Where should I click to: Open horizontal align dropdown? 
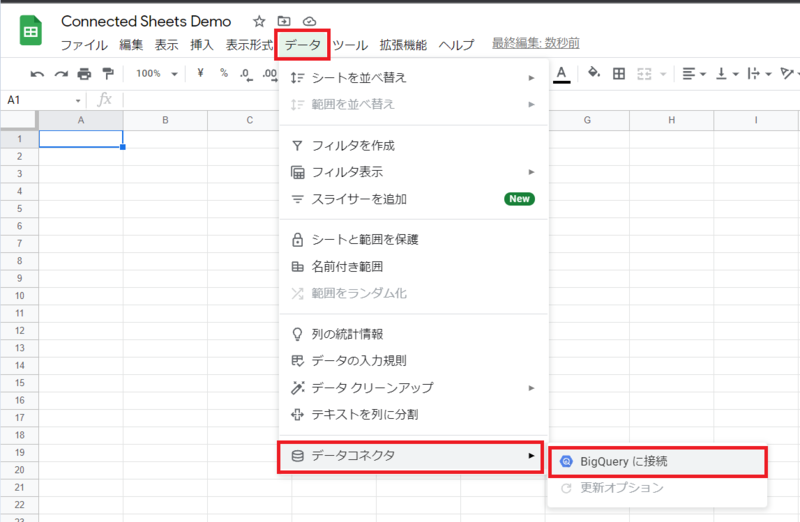pos(694,74)
